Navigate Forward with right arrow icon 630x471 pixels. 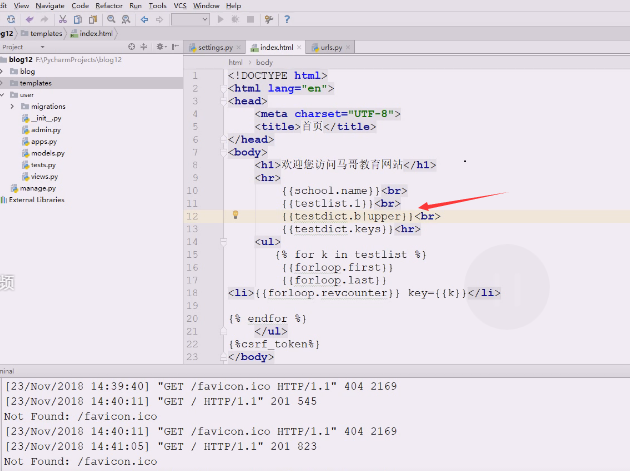click(160, 19)
